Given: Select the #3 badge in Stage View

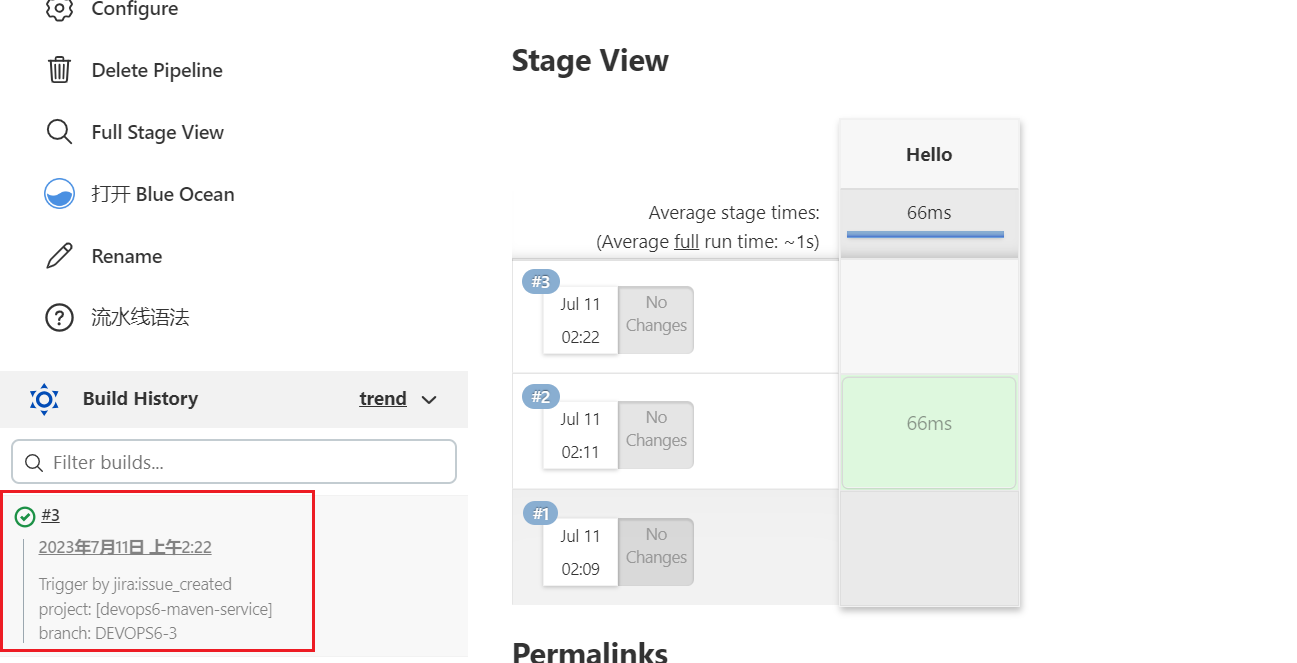Looking at the screenshot, I should click(540, 282).
